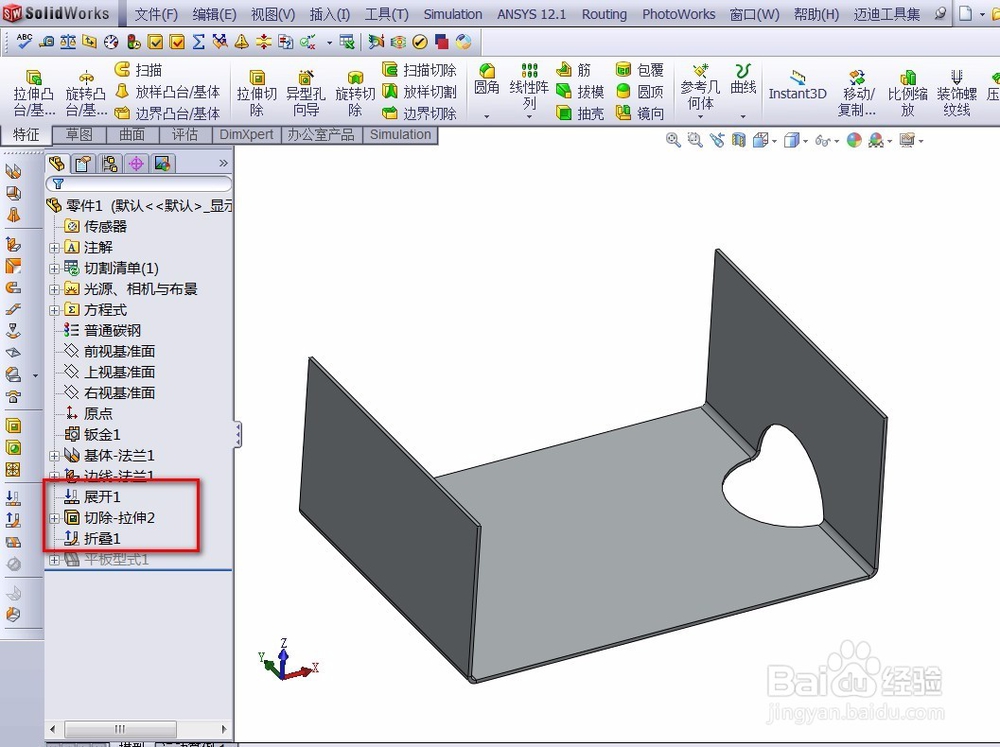Switch to the 草图 sketch tab
The height and width of the screenshot is (747, 1000).
coord(79,135)
